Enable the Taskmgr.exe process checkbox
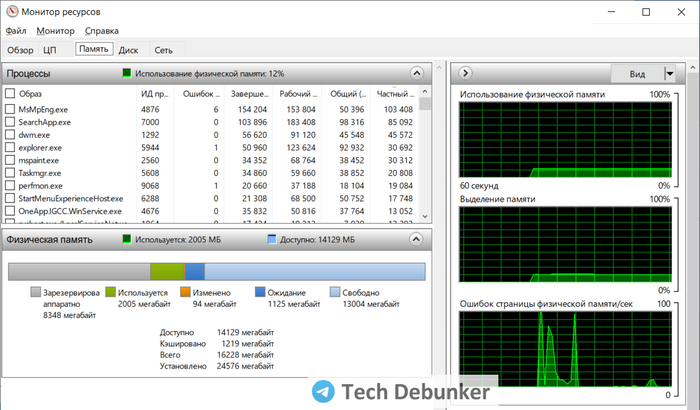This screenshot has width=700, height=410. pyautogui.click(x=10, y=173)
